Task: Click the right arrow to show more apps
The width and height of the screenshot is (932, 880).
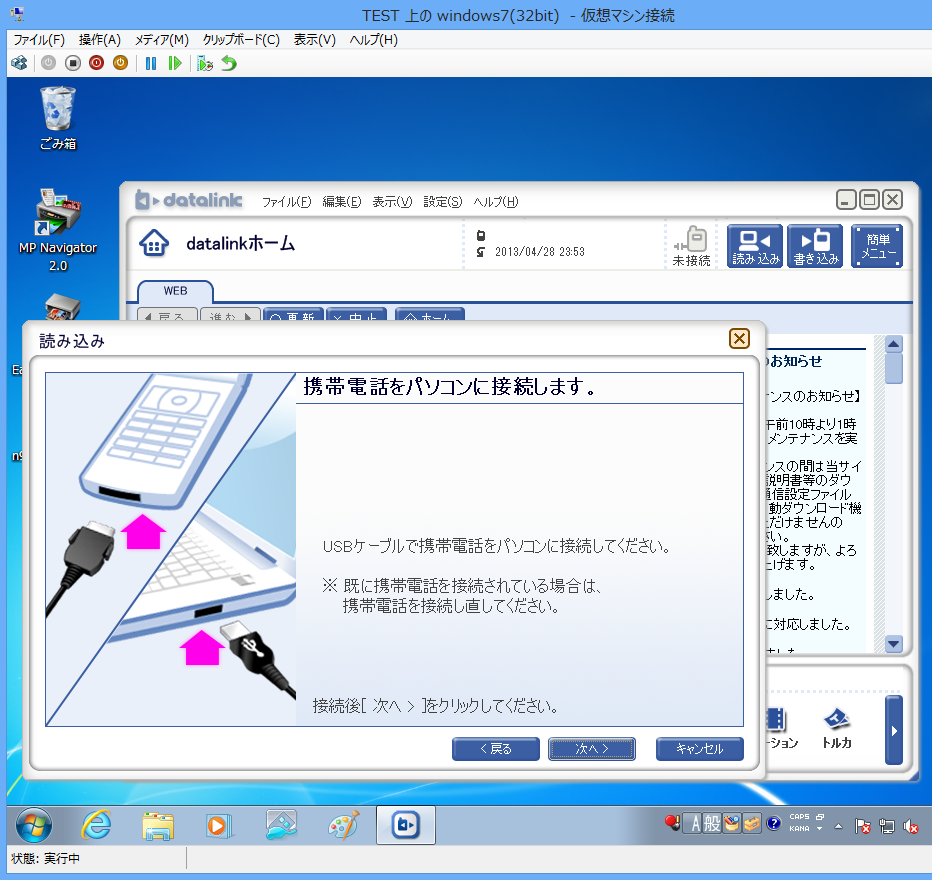Action: coord(893,730)
